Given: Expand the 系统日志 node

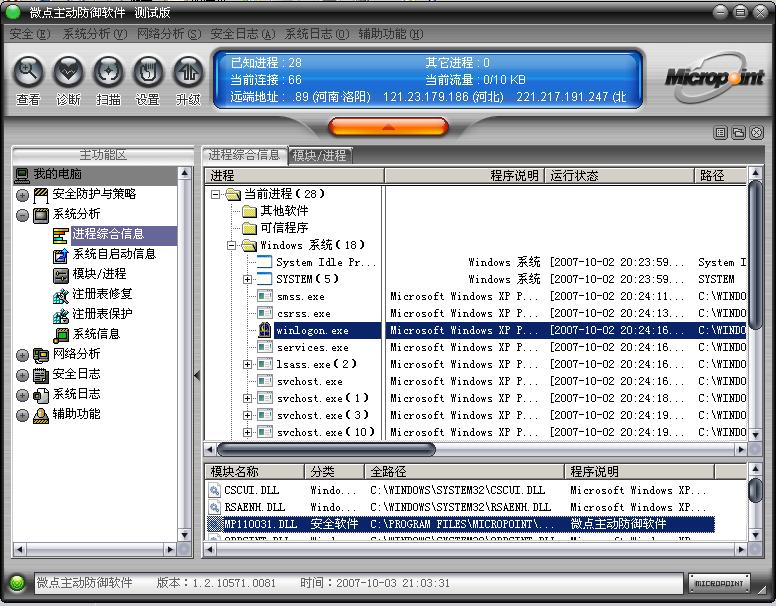Looking at the screenshot, I should tap(22, 395).
